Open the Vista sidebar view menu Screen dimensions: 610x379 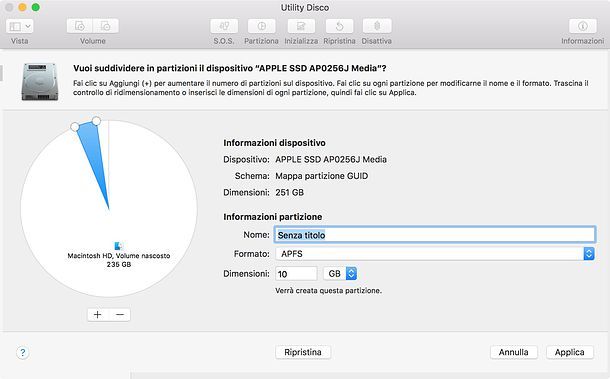[19, 26]
